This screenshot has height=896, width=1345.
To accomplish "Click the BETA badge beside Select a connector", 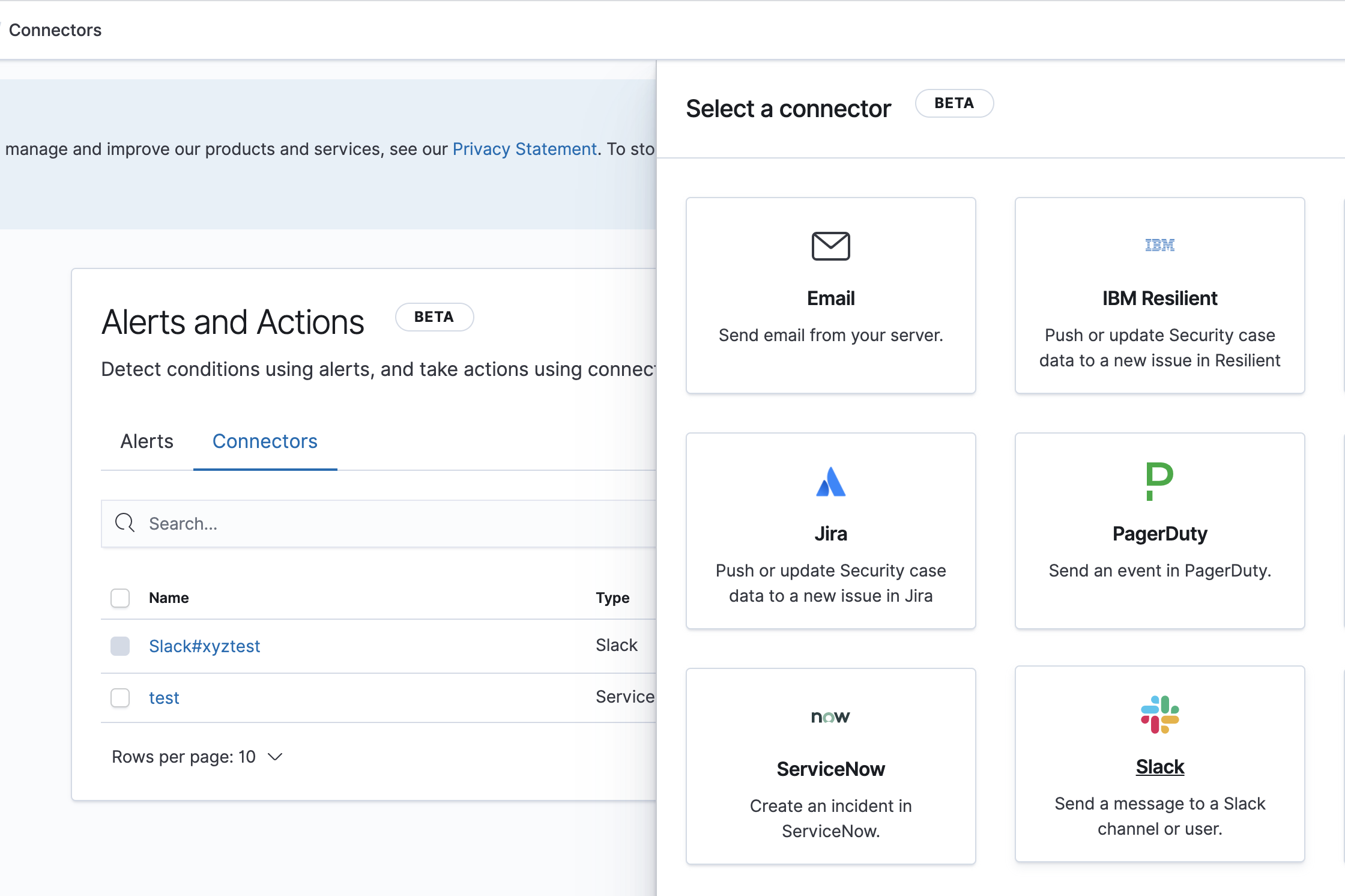I will coord(954,103).
